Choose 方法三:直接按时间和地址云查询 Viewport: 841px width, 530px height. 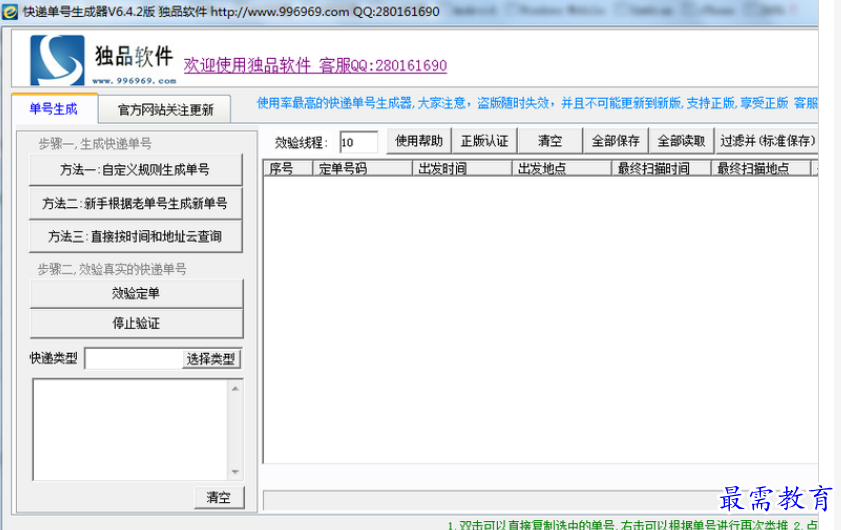(135, 237)
